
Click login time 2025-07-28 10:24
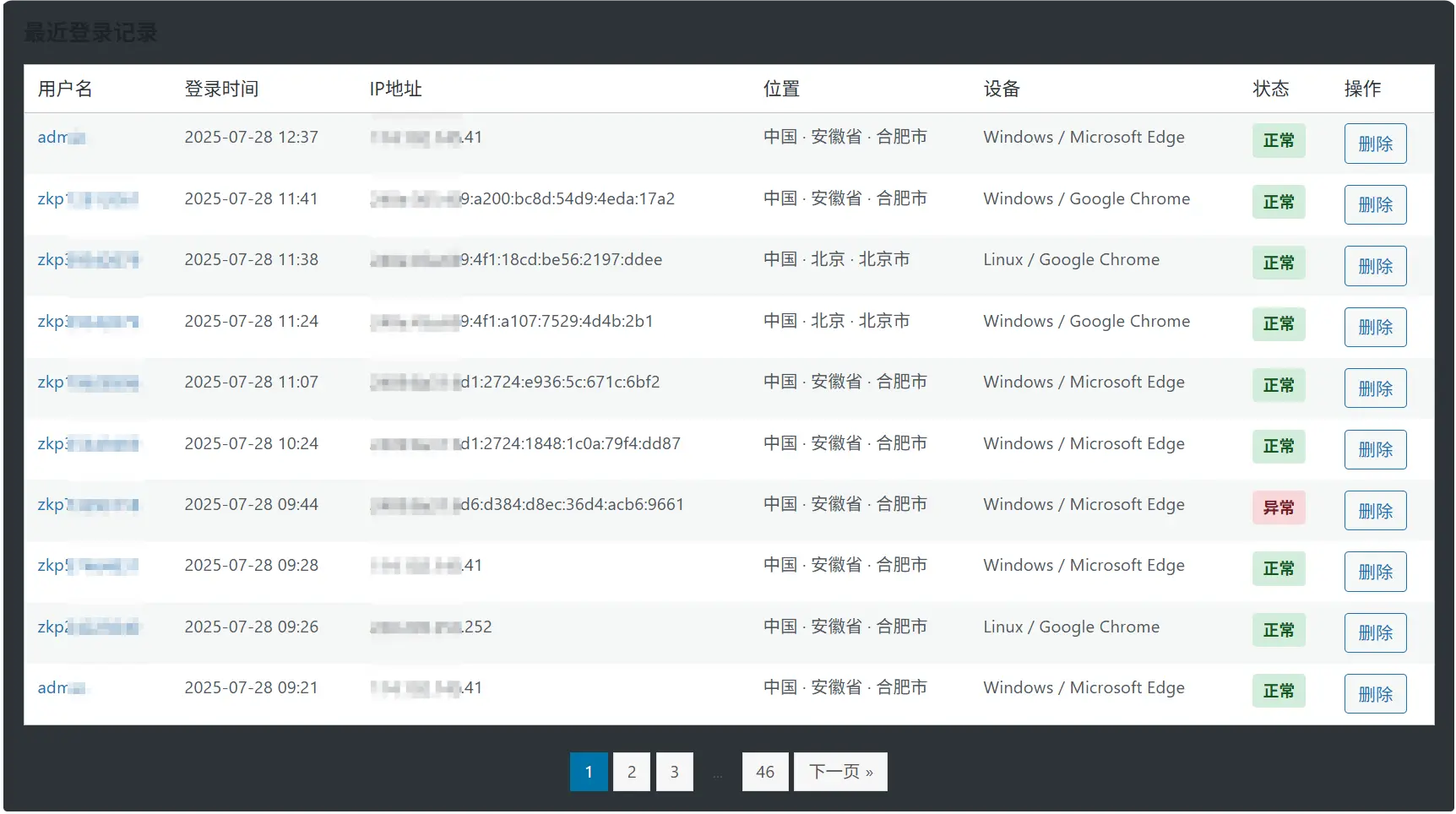252,443
